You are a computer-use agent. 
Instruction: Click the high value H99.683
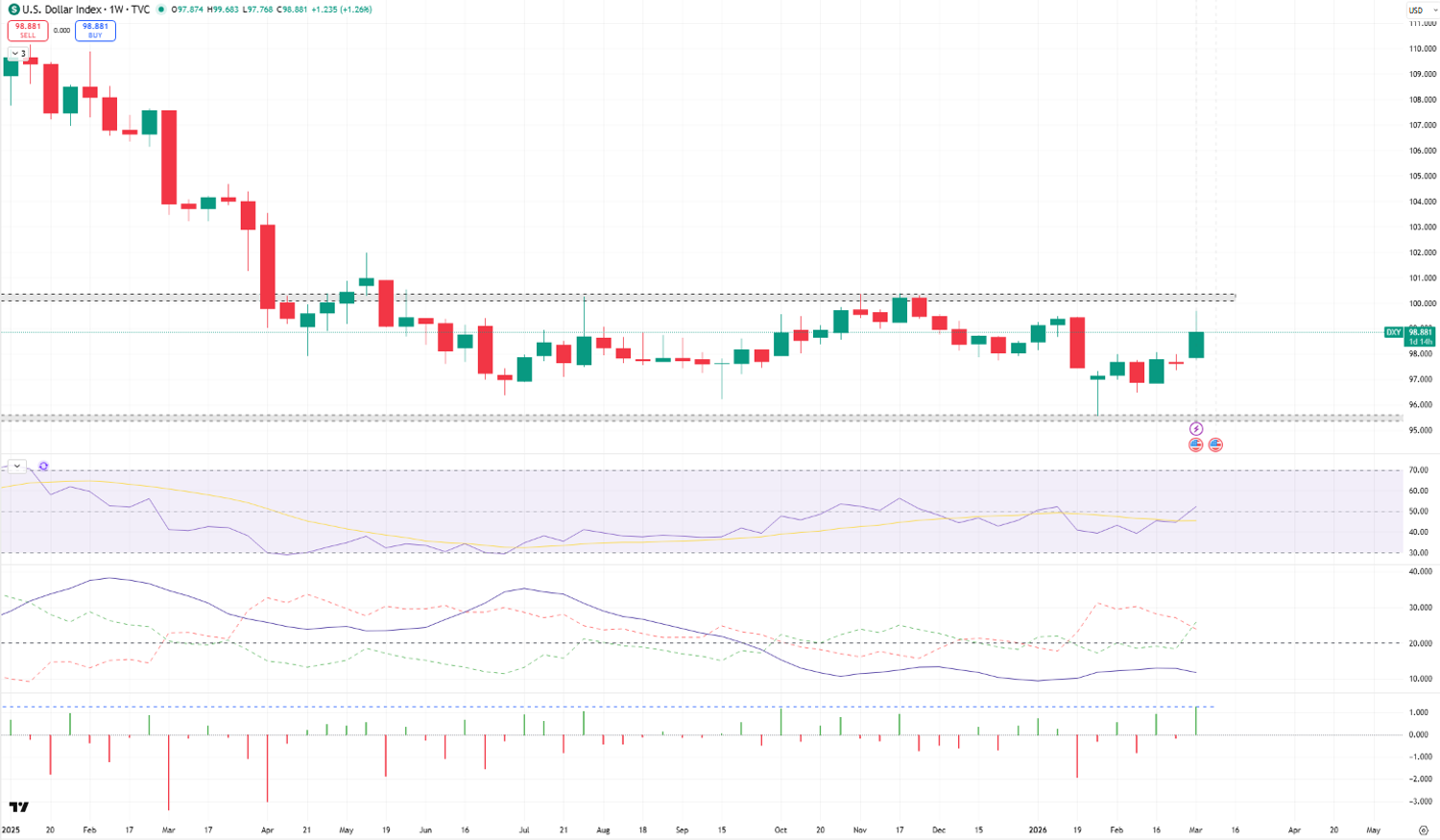(223, 10)
